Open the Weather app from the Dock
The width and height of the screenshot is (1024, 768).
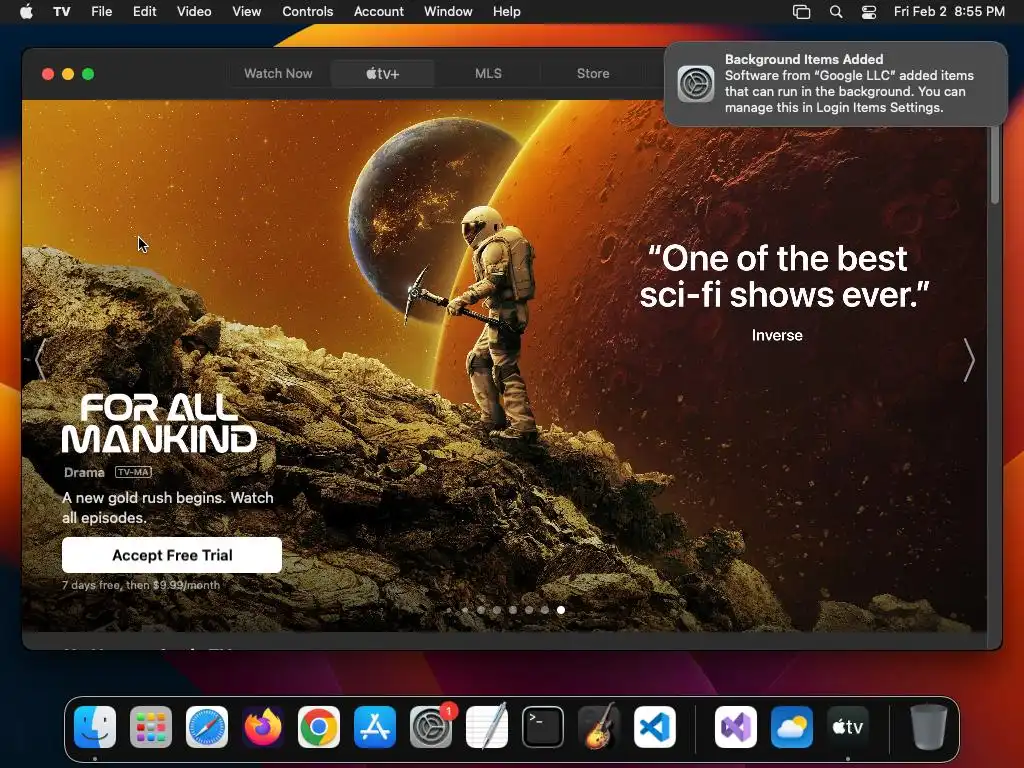[792, 727]
